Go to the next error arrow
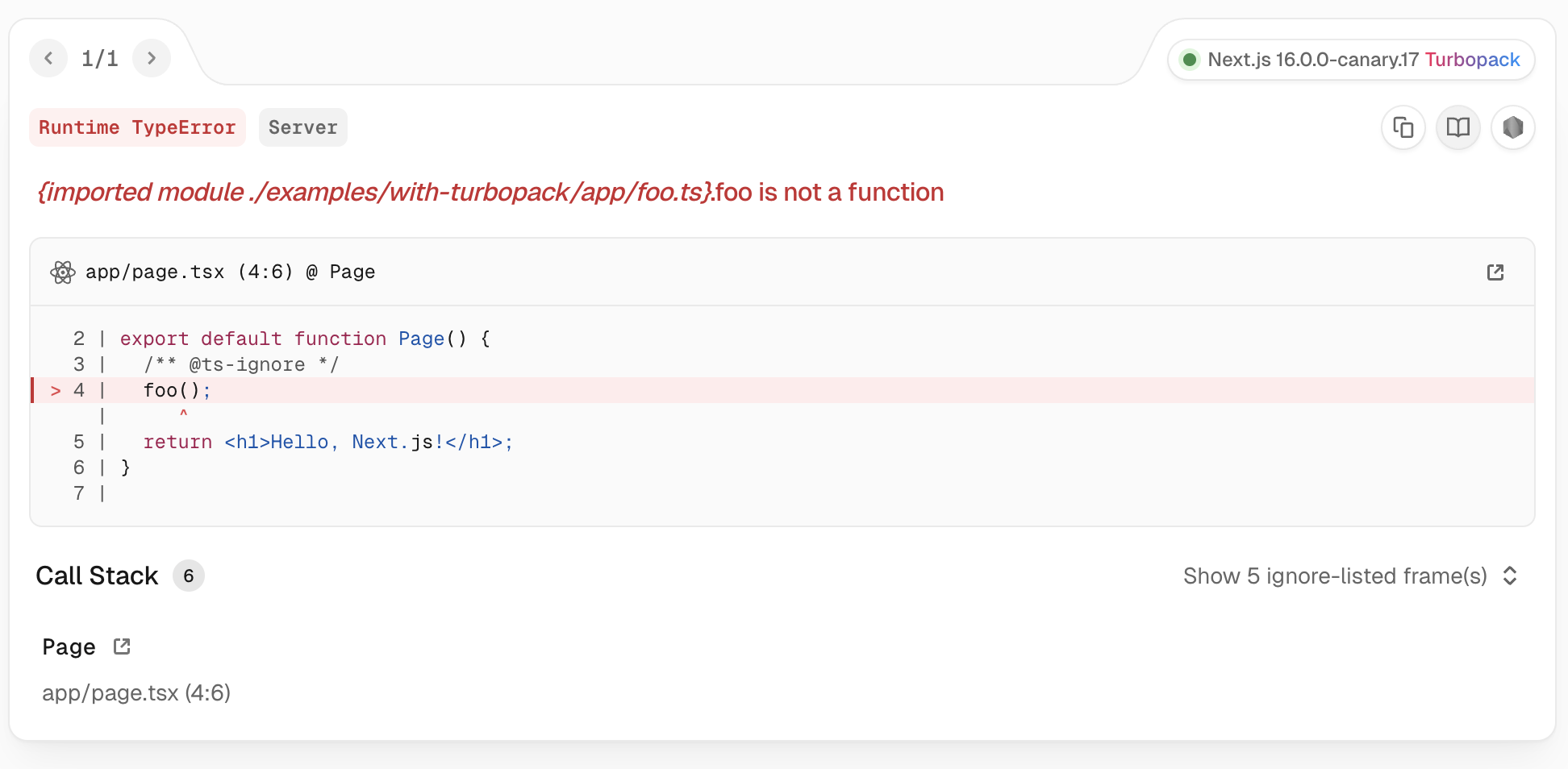Image resolution: width=1568 pixels, height=769 pixels. [x=151, y=58]
